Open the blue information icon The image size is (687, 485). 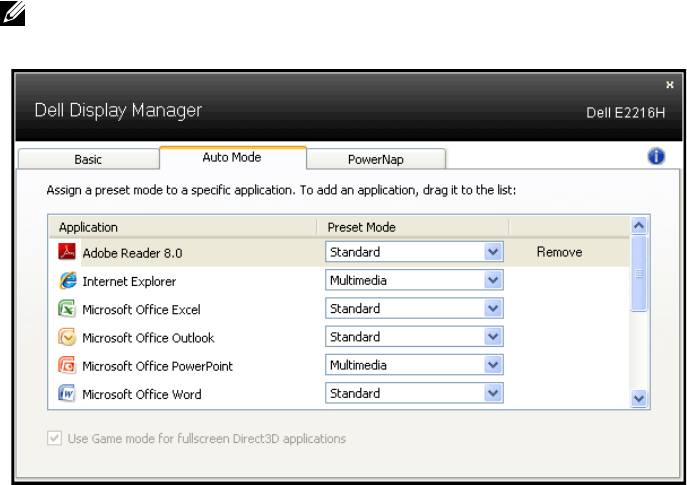tap(656, 156)
